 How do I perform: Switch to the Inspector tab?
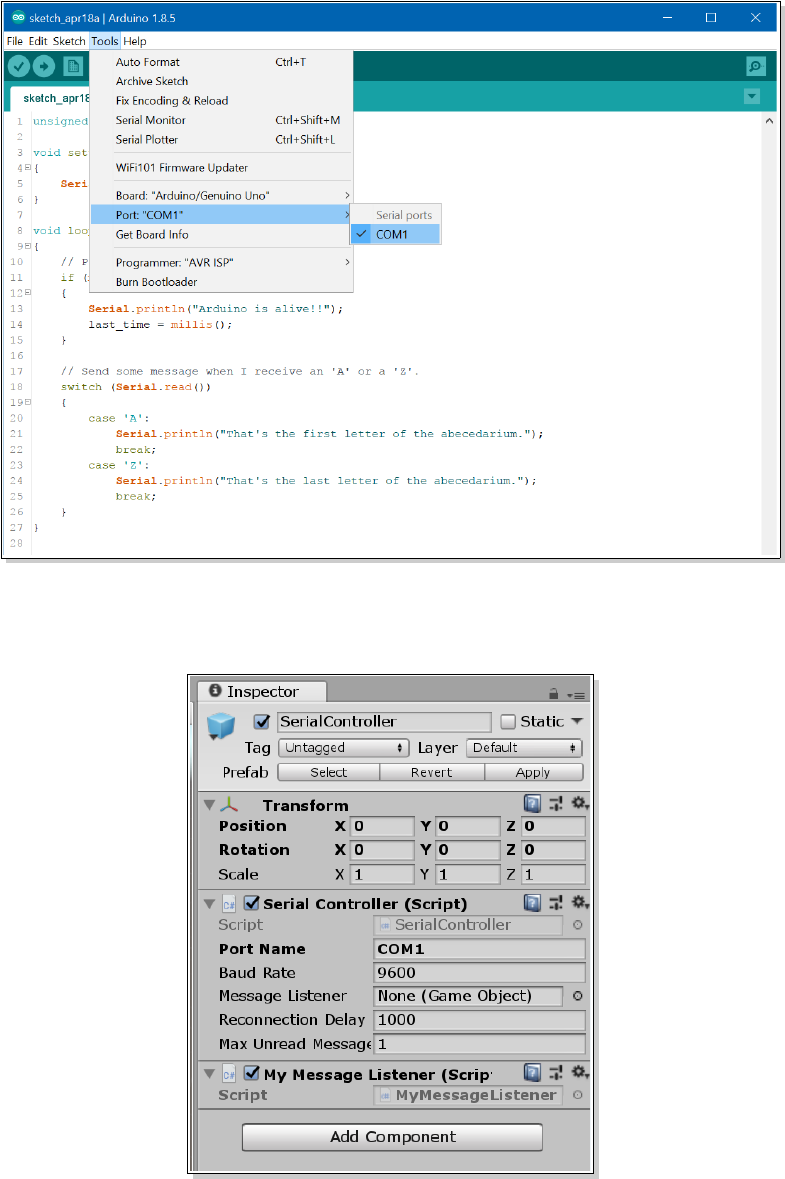pyautogui.click(x=262, y=692)
